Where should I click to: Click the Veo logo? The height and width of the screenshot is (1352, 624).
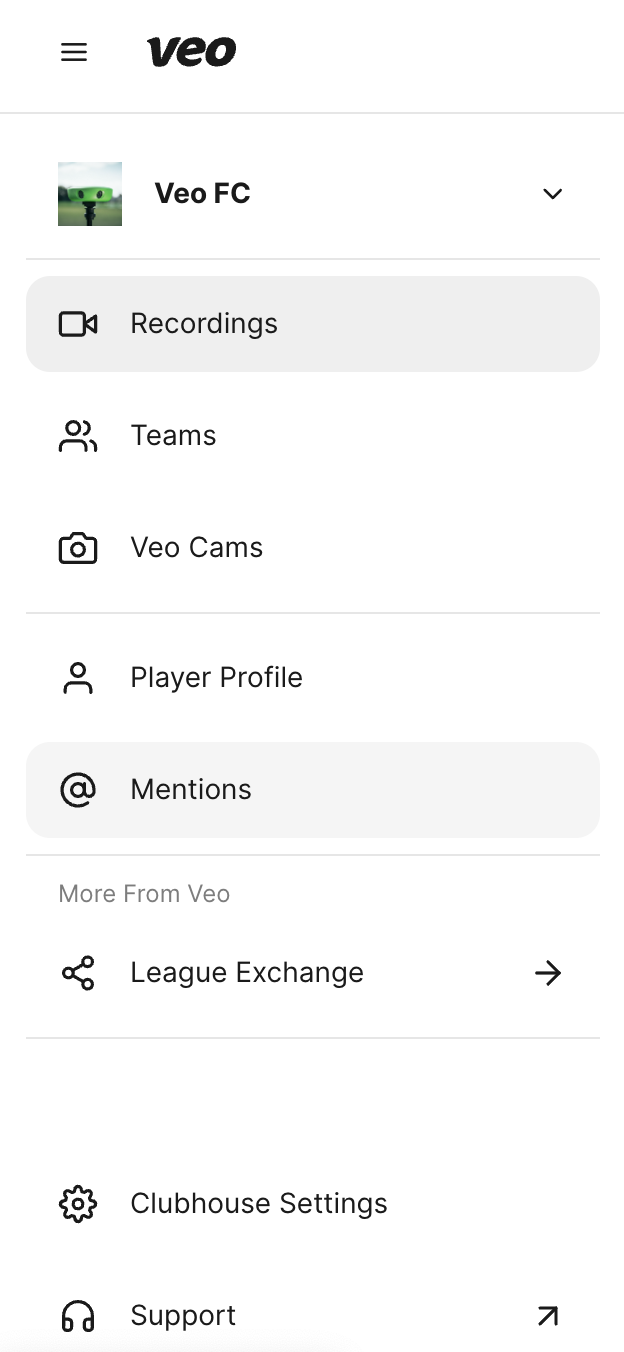coord(192,51)
